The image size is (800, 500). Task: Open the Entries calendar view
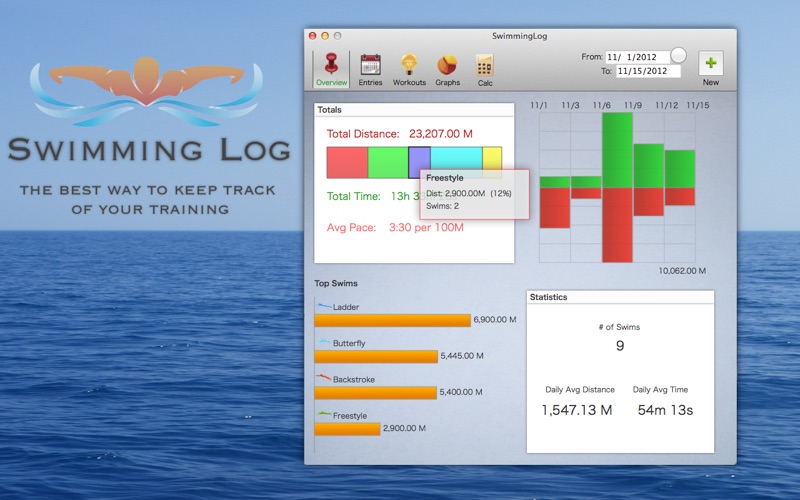[370, 69]
